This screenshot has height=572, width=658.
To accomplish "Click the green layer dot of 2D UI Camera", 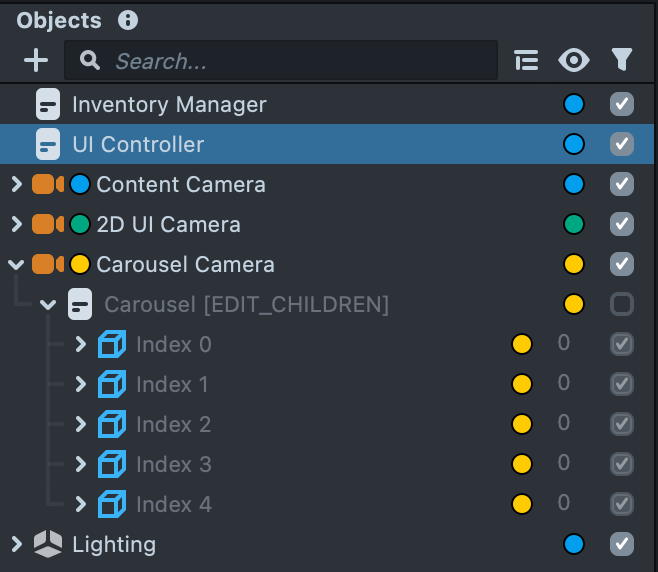I will (574, 224).
